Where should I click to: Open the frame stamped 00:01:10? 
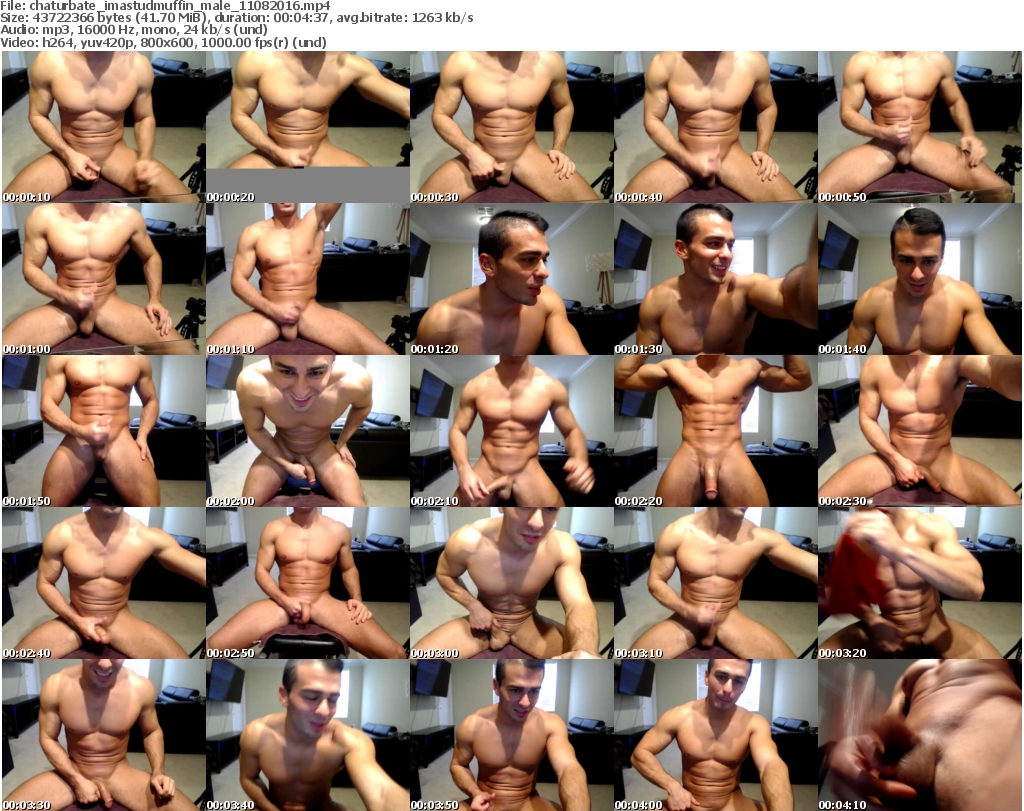tap(308, 279)
